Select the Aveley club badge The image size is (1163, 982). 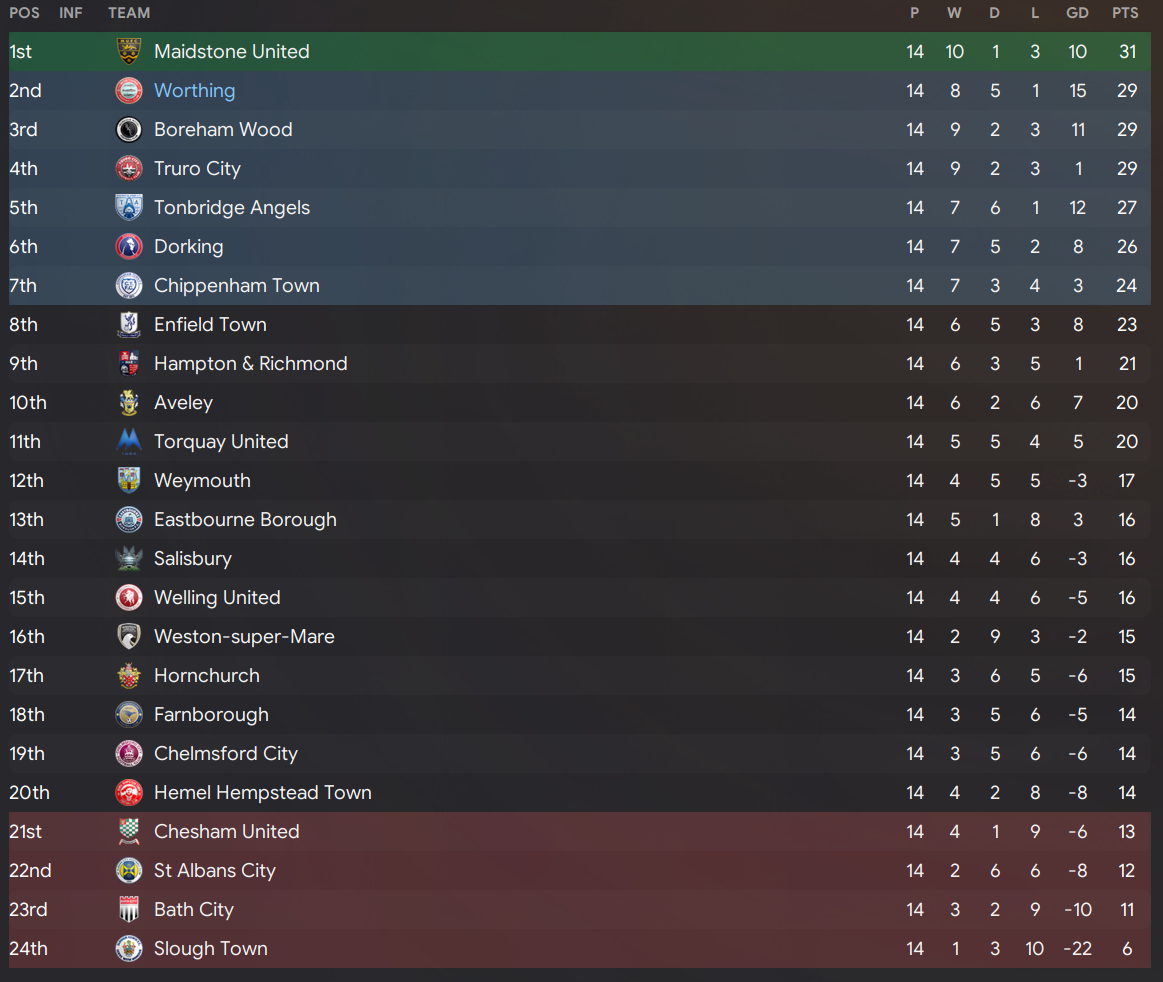pyautogui.click(x=129, y=403)
